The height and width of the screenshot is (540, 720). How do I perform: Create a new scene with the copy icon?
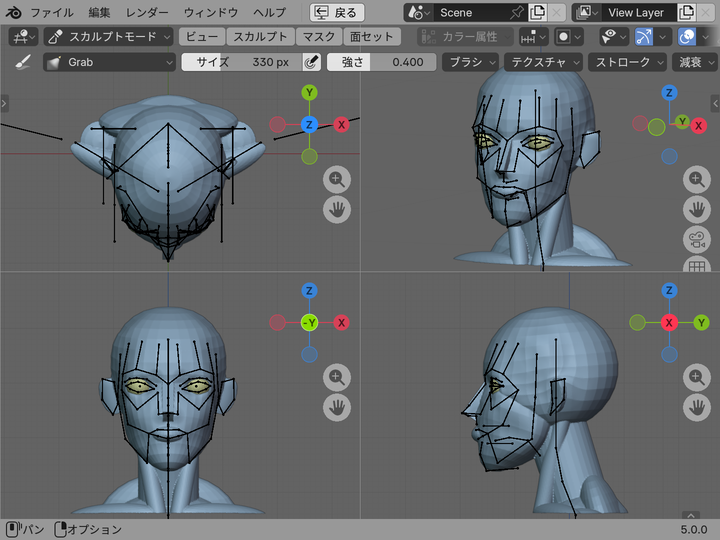pyautogui.click(x=538, y=12)
